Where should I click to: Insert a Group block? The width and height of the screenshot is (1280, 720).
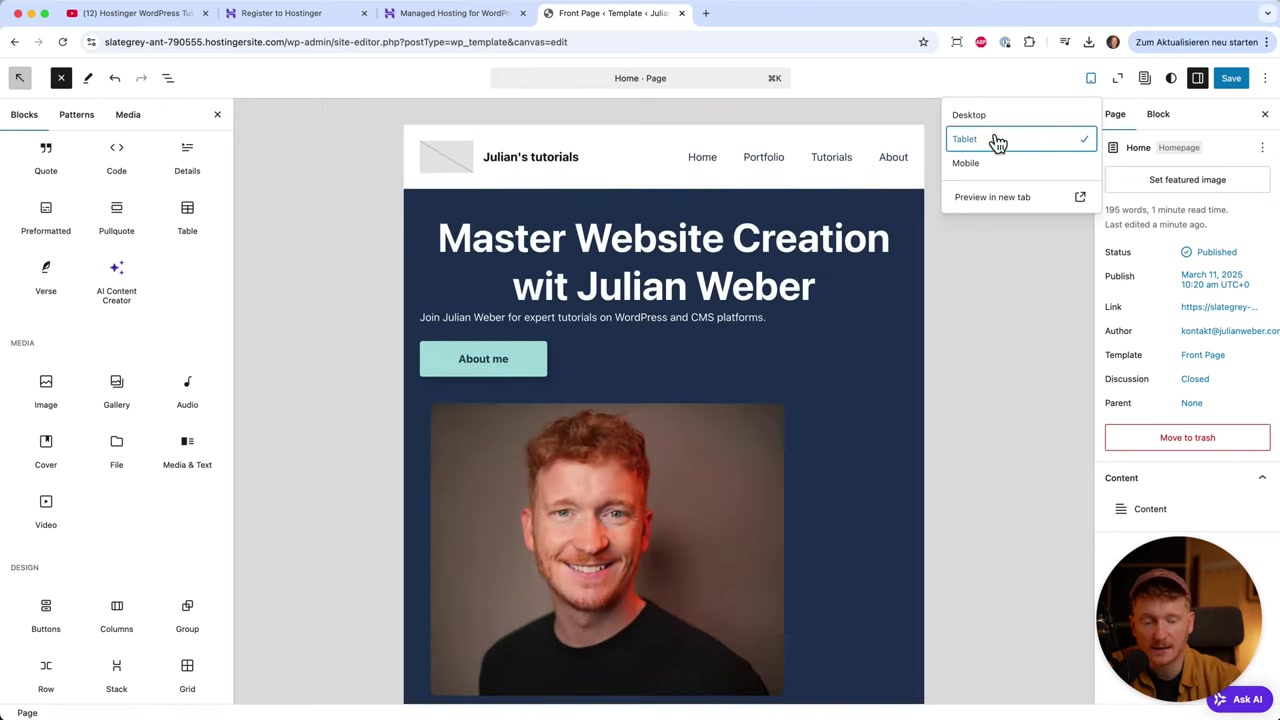pyautogui.click(x=187, y=616)
